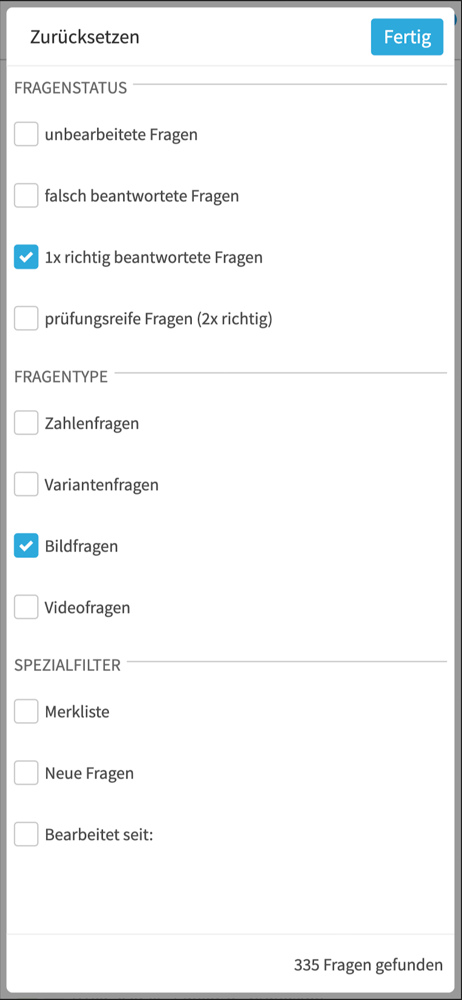
Task: Check the Neue Fragen checkbox
Action: click(x=26, y=773)
